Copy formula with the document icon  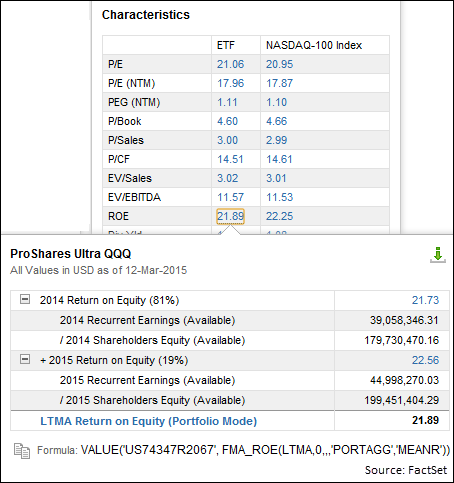(x=22, y=451)
